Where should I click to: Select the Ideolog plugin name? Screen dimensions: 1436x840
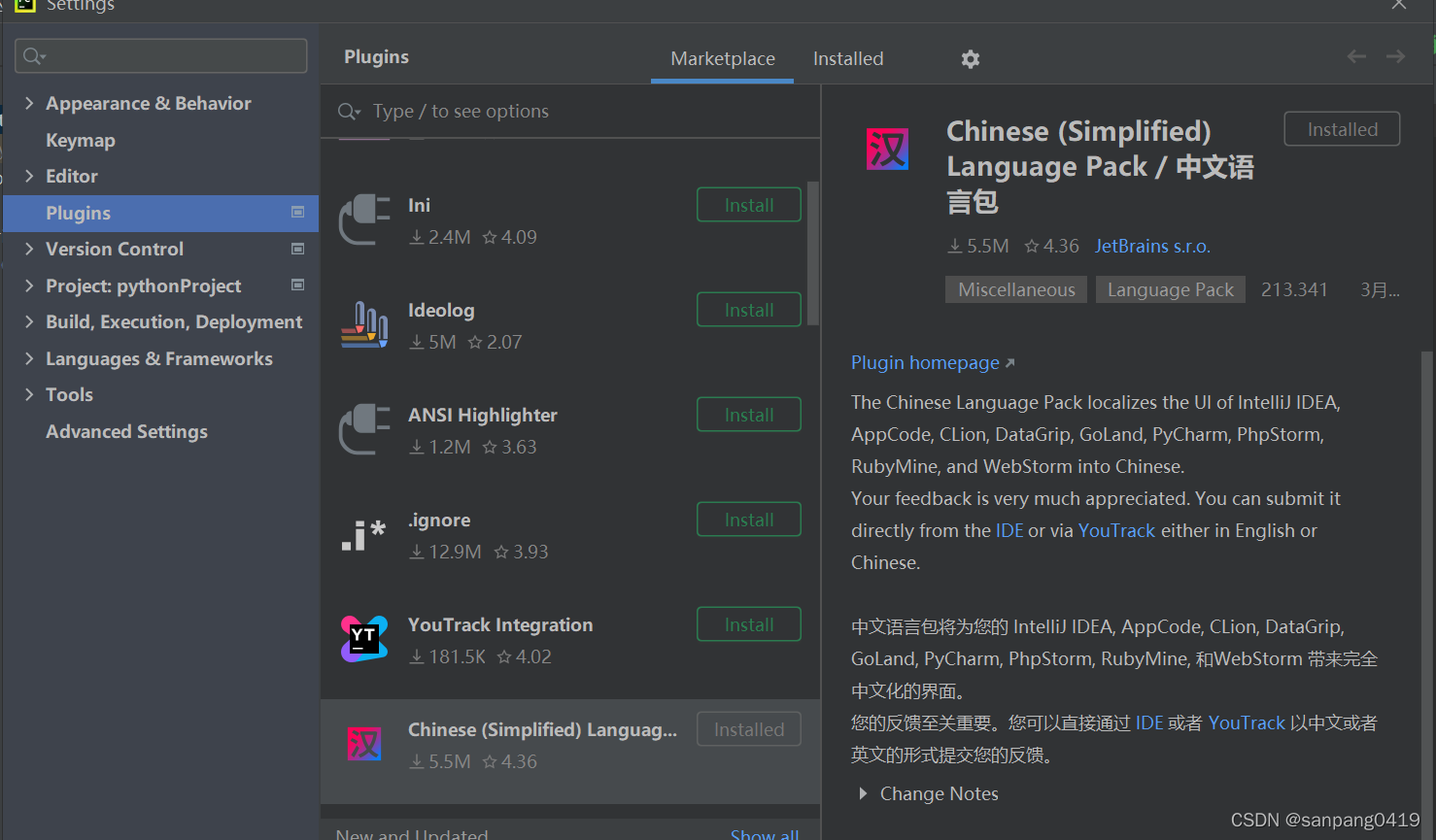pos(441,310)
